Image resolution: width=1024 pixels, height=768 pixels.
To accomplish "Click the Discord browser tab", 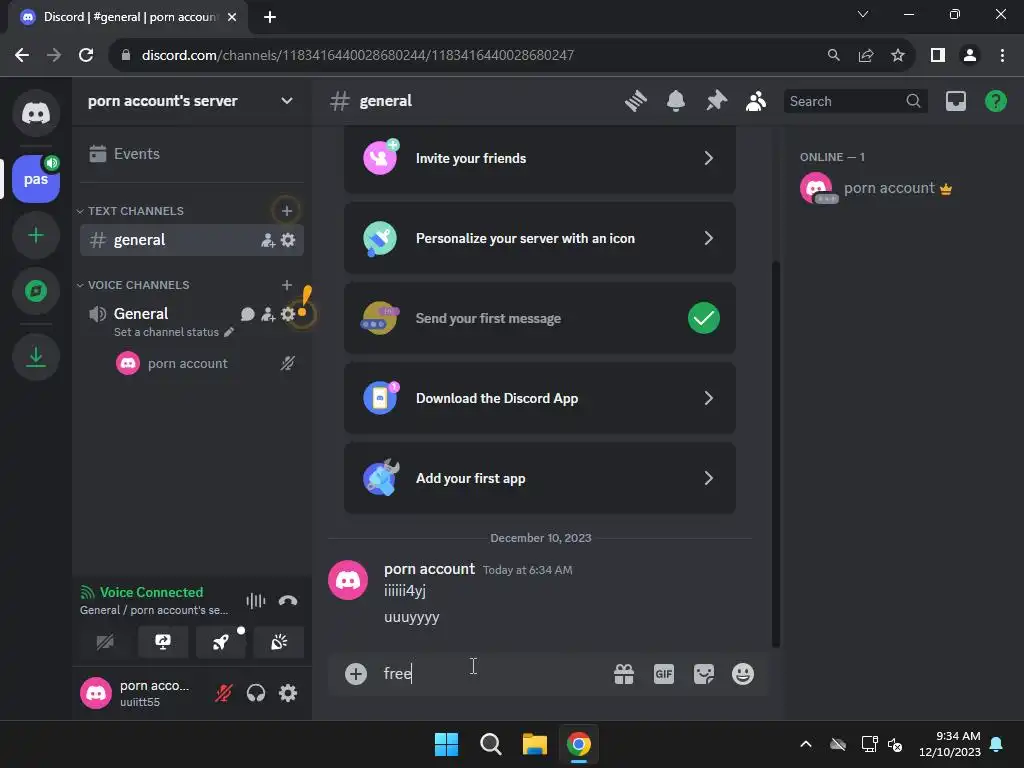I will [x=127, y=17].
